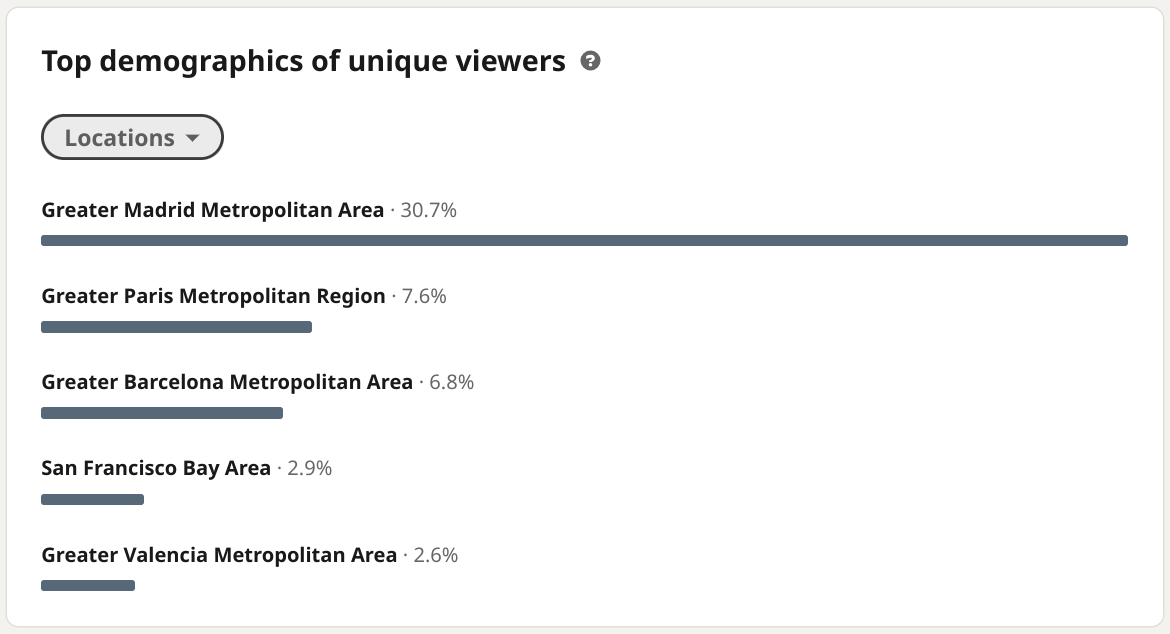Click the Top demographics of unique viewers heading
1170x634 pixels.
304,61
